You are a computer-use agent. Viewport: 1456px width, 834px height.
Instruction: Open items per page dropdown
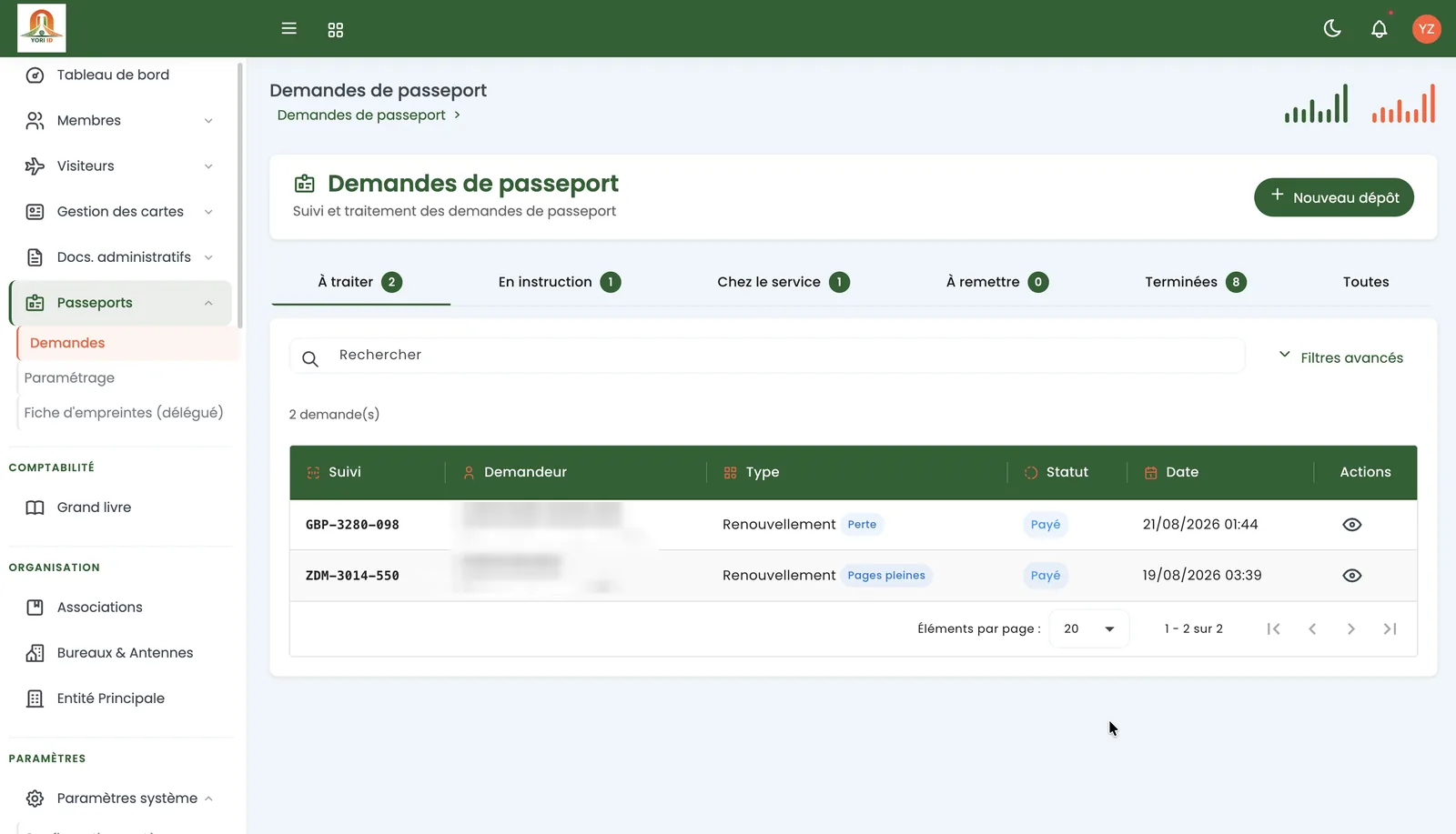click(x=1089, y=628)
